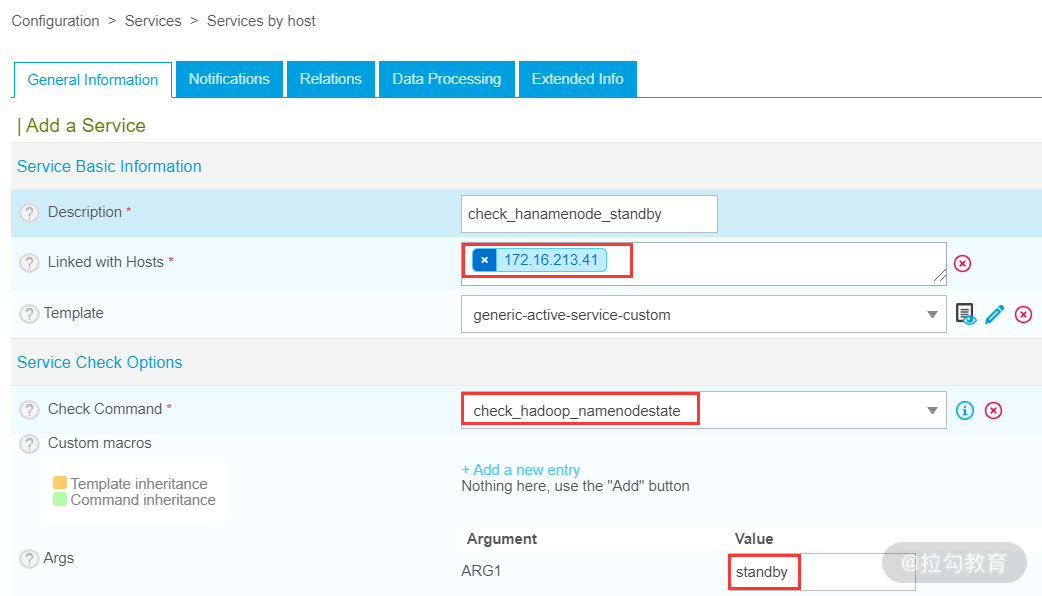Clear Linked with Hosts using red circle icon
The height and width of the screenshot is (596, 1042).
pos(962,263)
